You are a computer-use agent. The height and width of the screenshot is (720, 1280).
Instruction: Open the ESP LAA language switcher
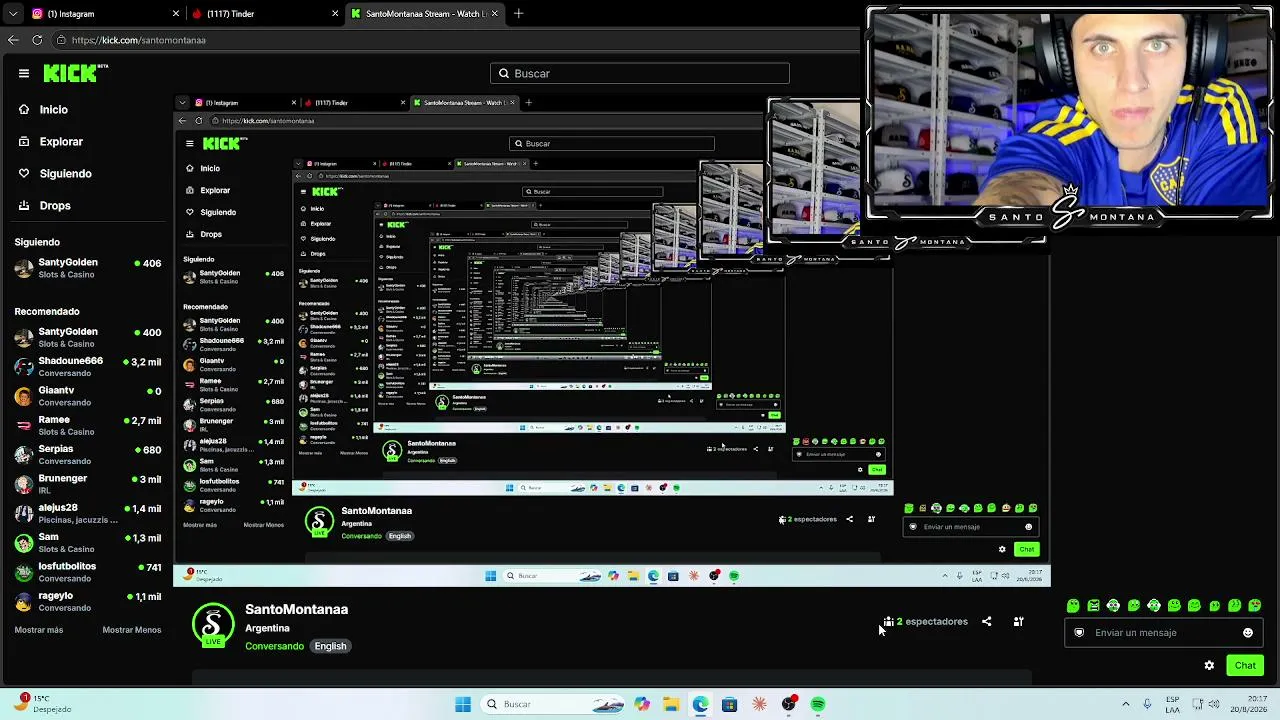(1173, 705)
